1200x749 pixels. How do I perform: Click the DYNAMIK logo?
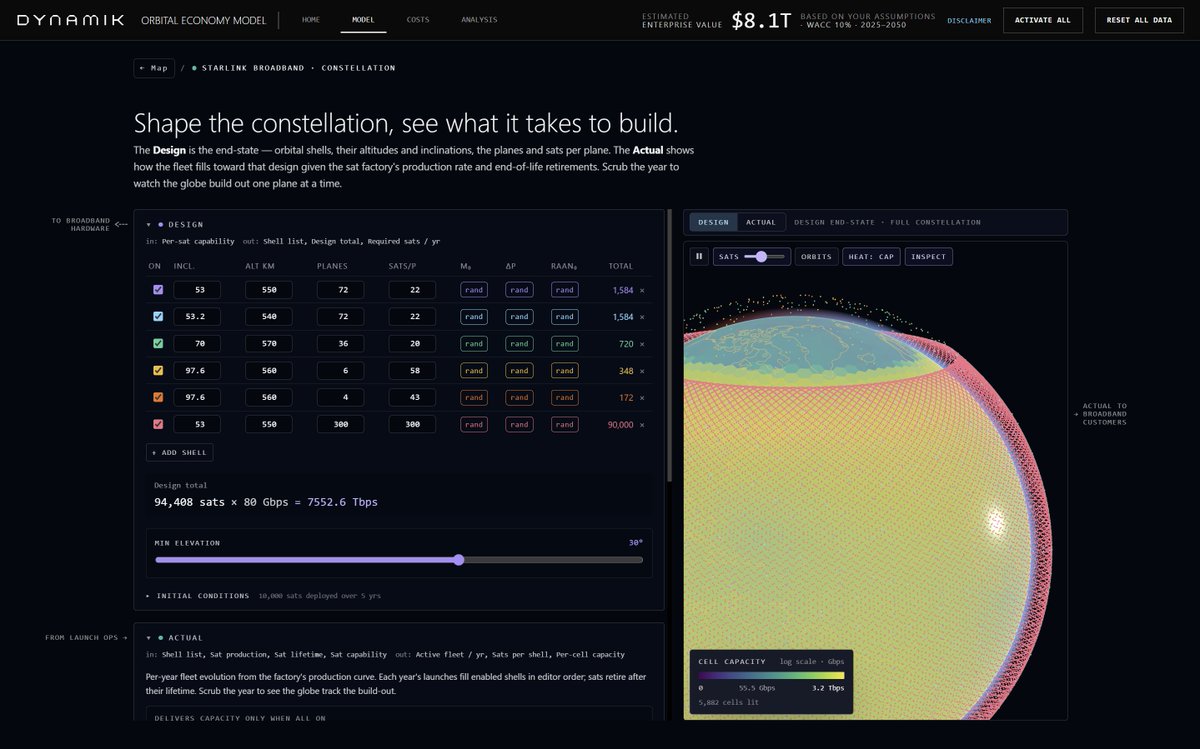[71, 20]
